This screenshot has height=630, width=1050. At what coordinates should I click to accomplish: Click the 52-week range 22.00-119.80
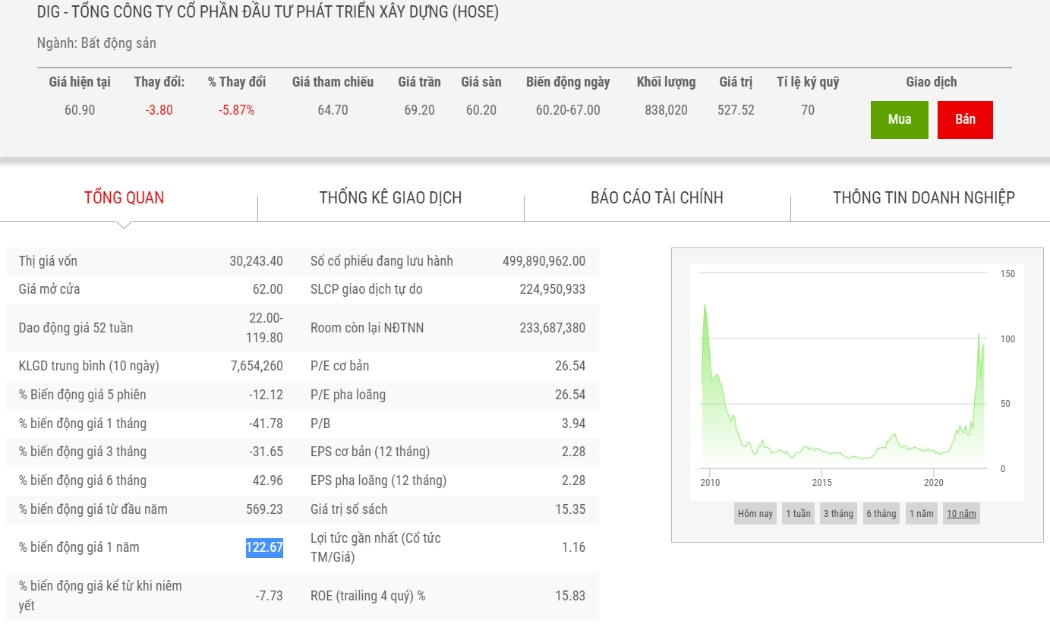point(265,328)
